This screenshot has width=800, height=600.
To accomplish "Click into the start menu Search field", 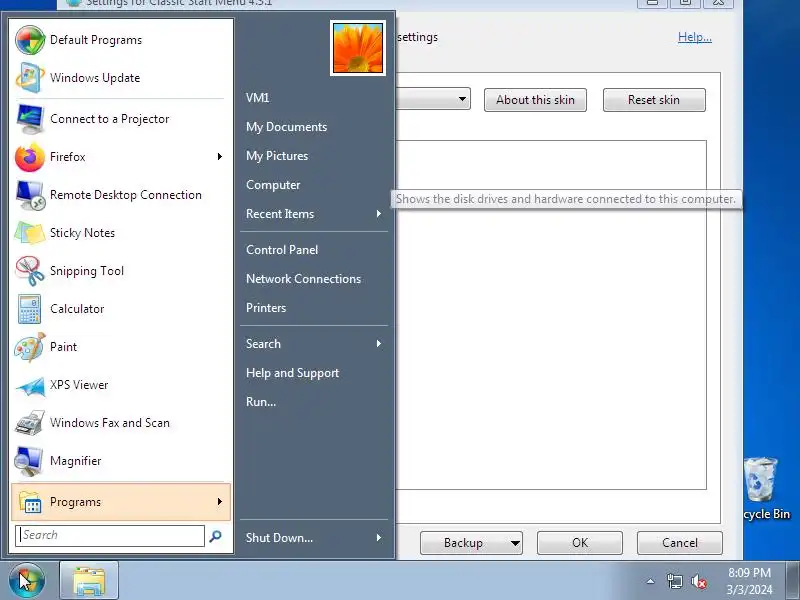I will click(110, 536).
